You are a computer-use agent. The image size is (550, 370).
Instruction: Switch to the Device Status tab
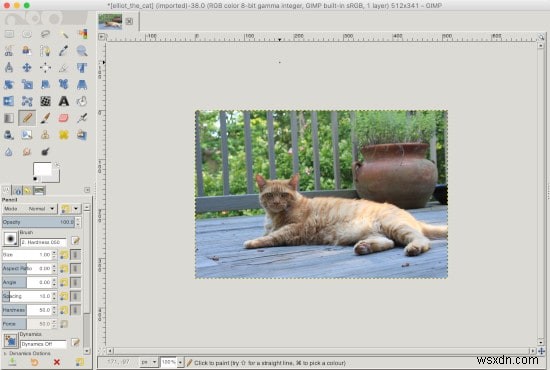pyautogui.click(x=18, y=190)
